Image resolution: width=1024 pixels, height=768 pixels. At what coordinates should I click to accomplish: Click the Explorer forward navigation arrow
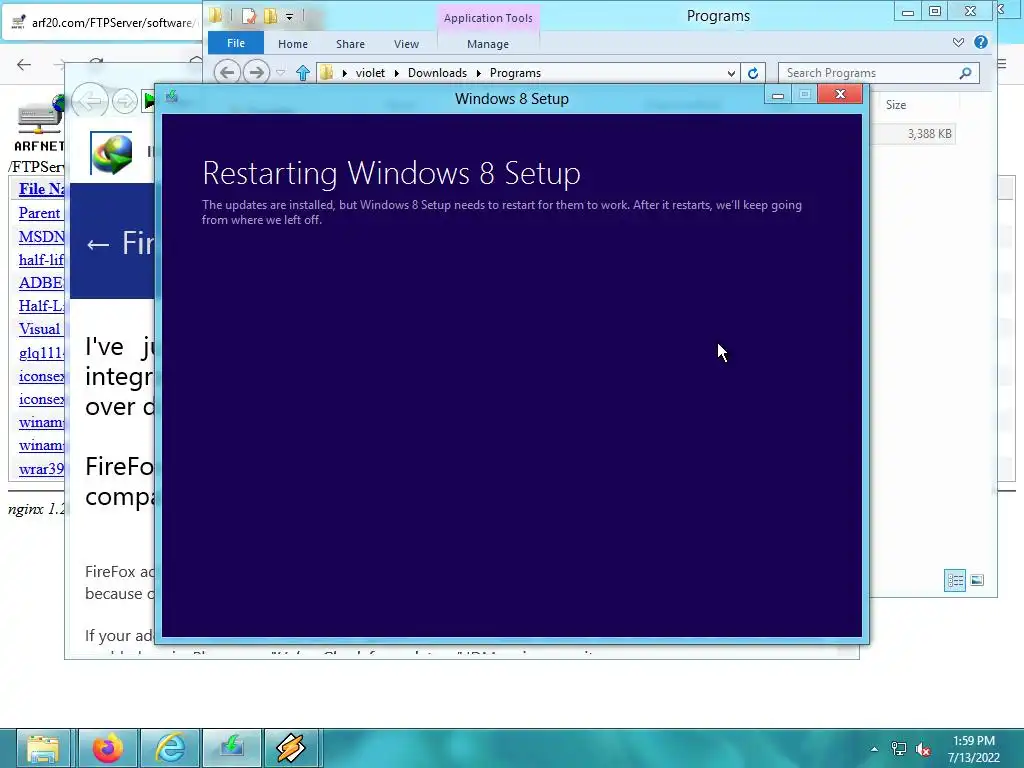256,72
